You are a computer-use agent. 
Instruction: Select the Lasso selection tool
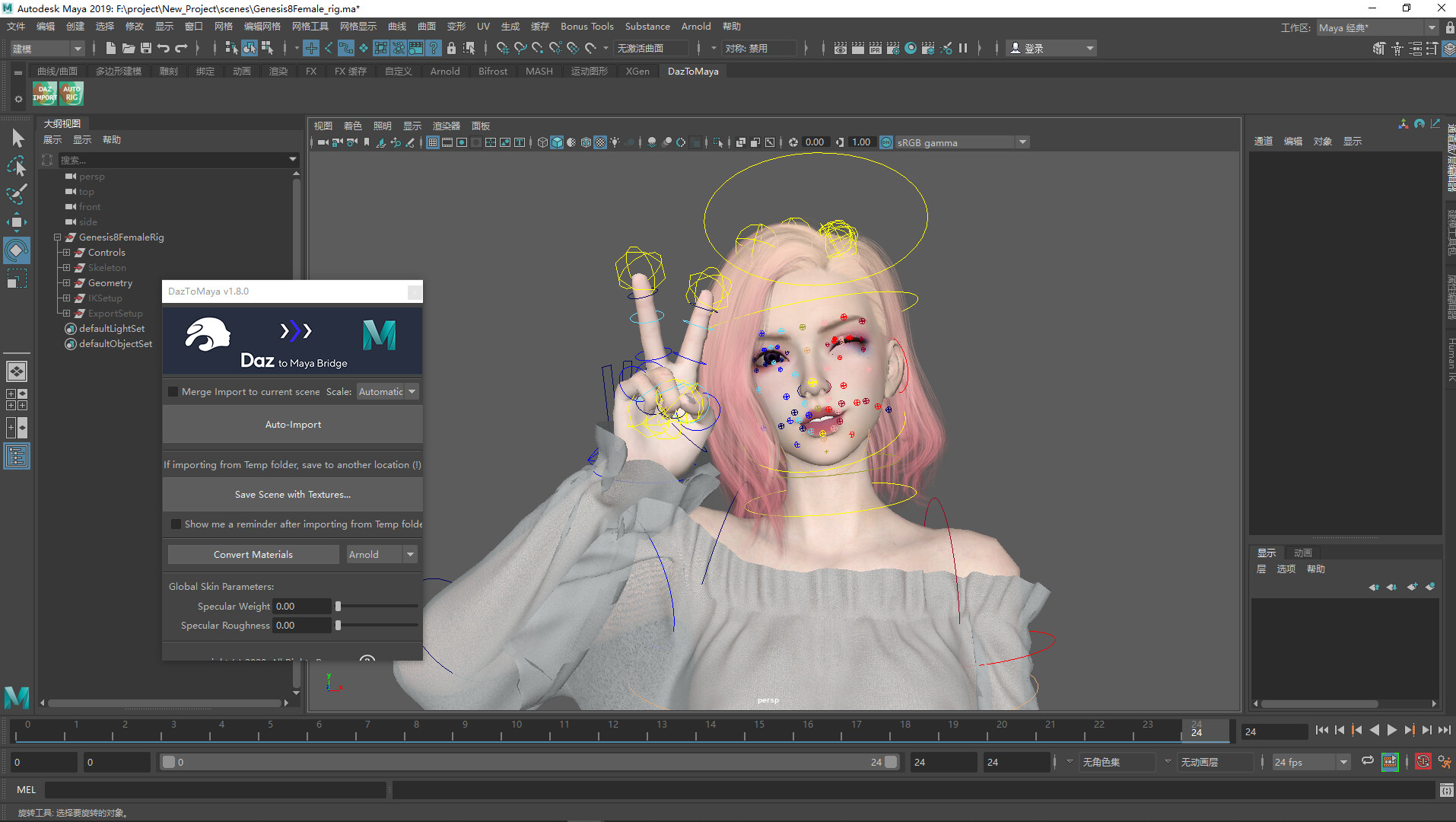coord(17,166)
